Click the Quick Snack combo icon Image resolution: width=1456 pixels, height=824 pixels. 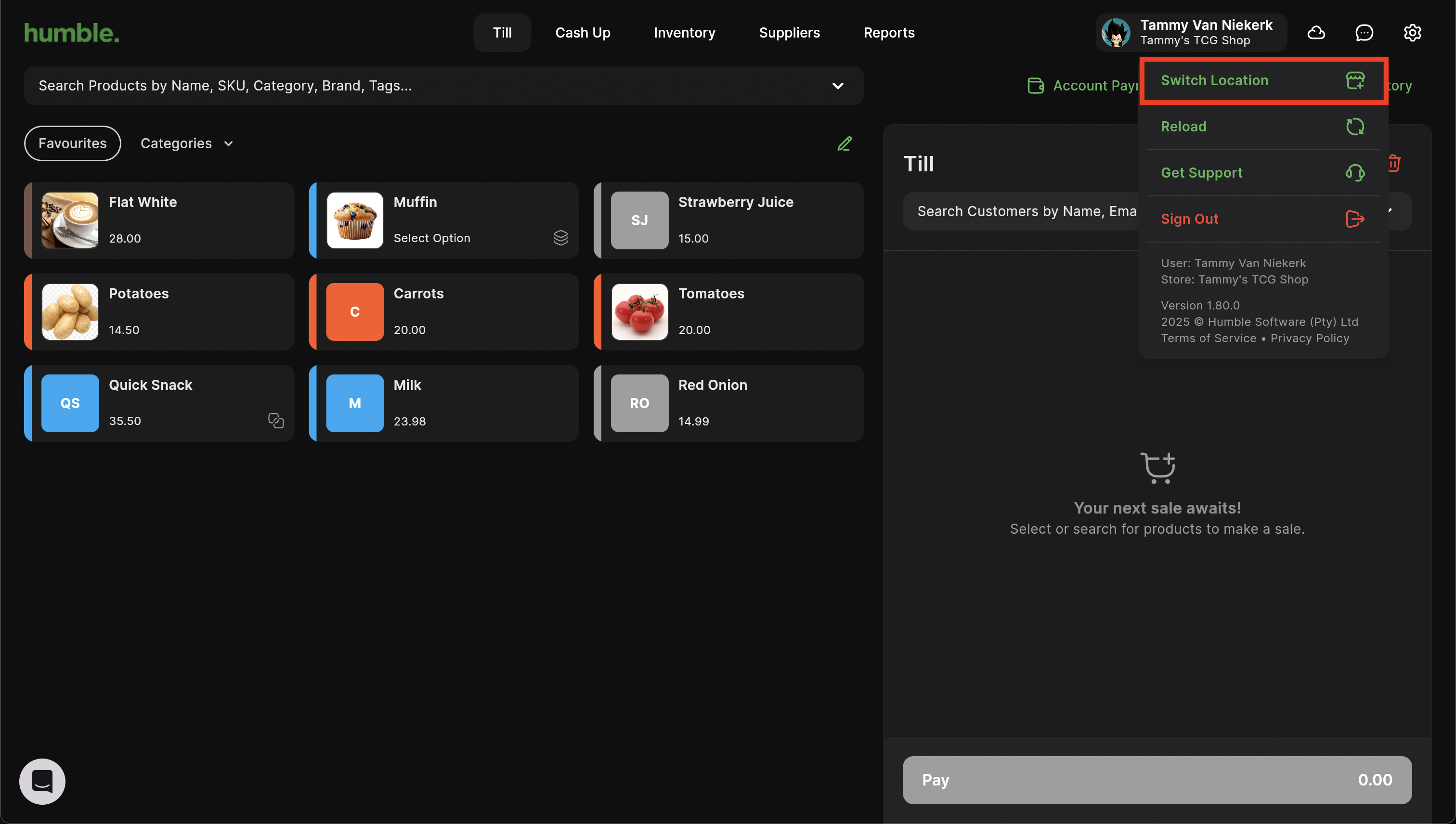276,421
